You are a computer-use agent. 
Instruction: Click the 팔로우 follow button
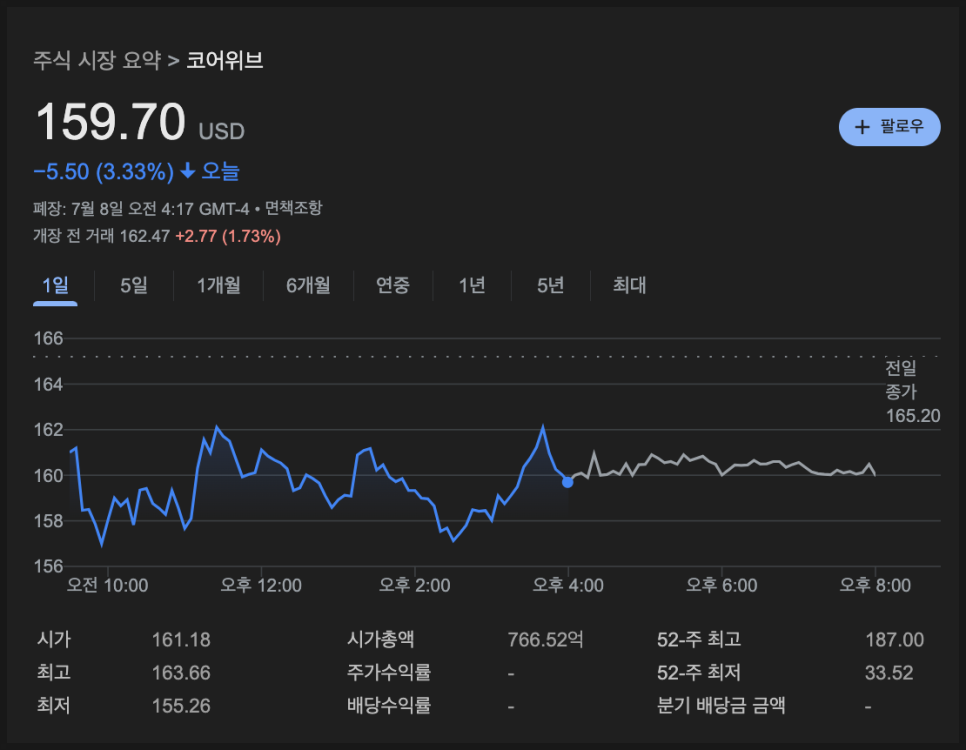point(889,127)
